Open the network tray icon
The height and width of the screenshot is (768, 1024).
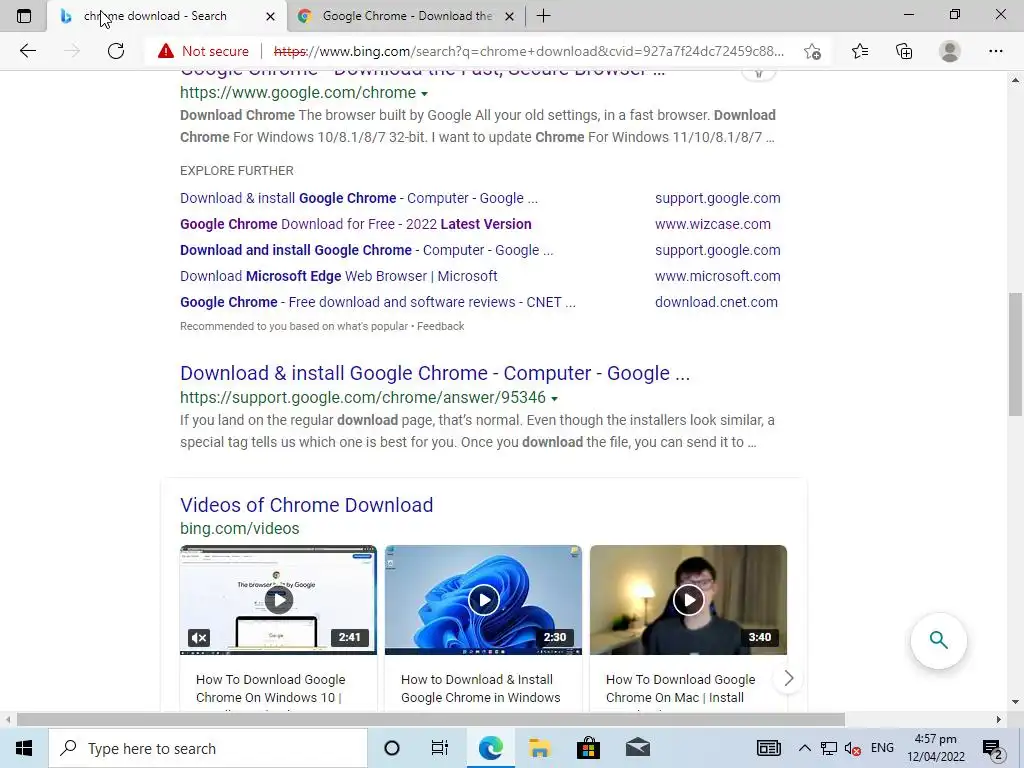pyautogui.click(x=829, y=748)
